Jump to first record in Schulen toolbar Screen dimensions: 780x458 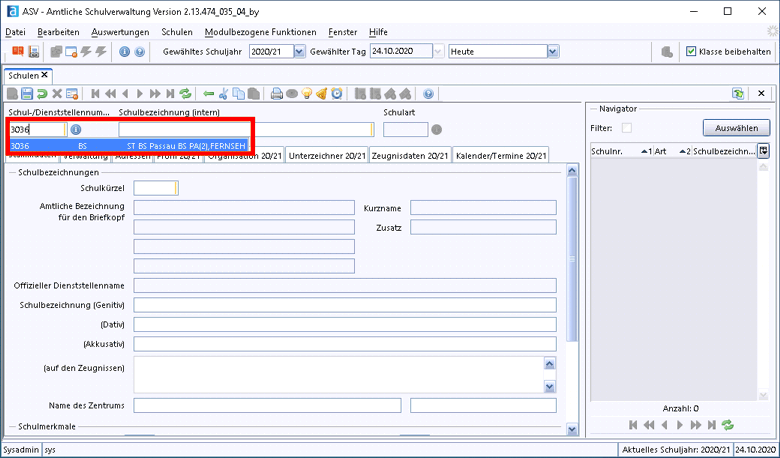(x=96, y=93)
